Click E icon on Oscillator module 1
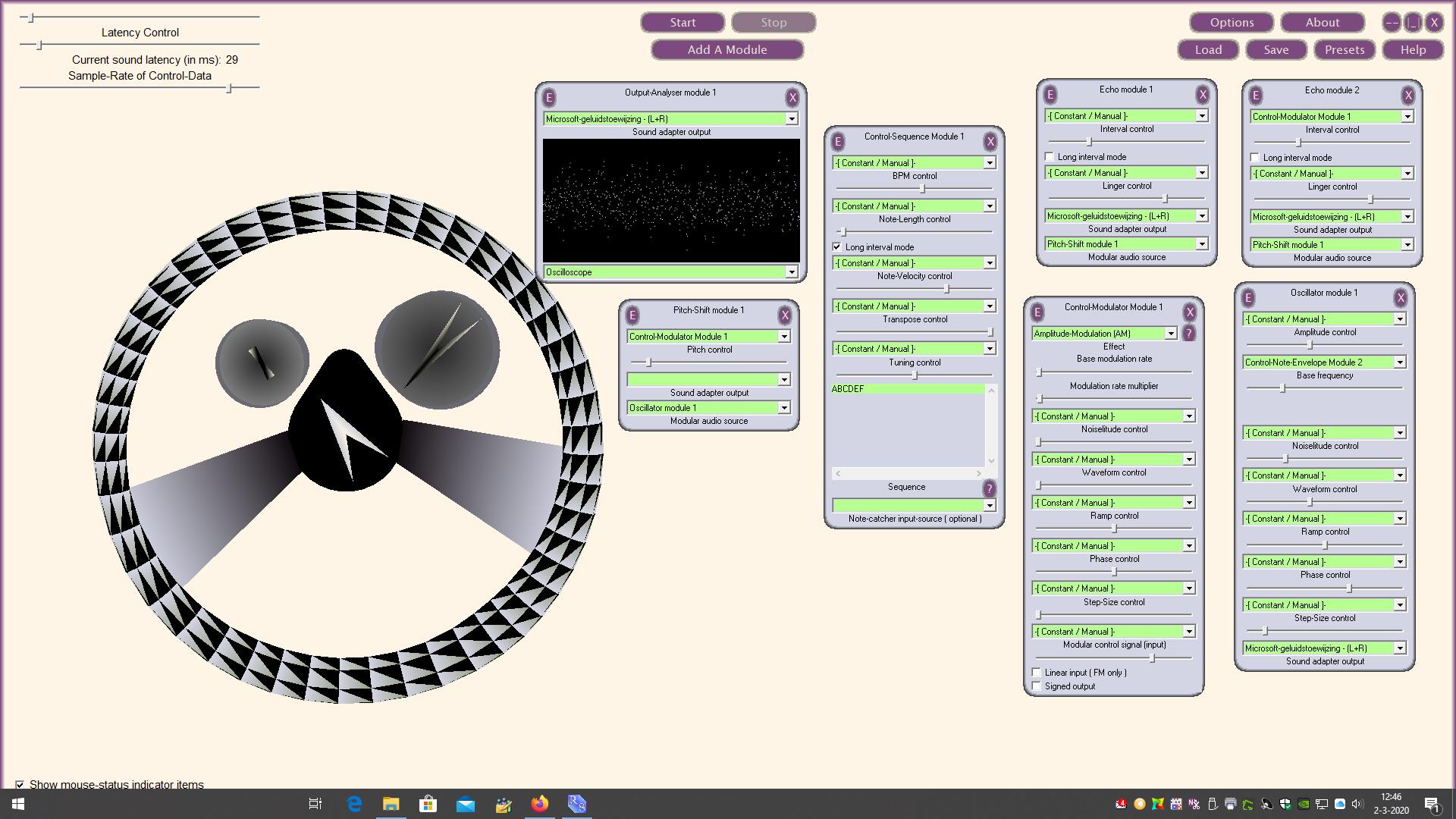Viewport: 1456px width, 819px height. tap(1248, 298)
